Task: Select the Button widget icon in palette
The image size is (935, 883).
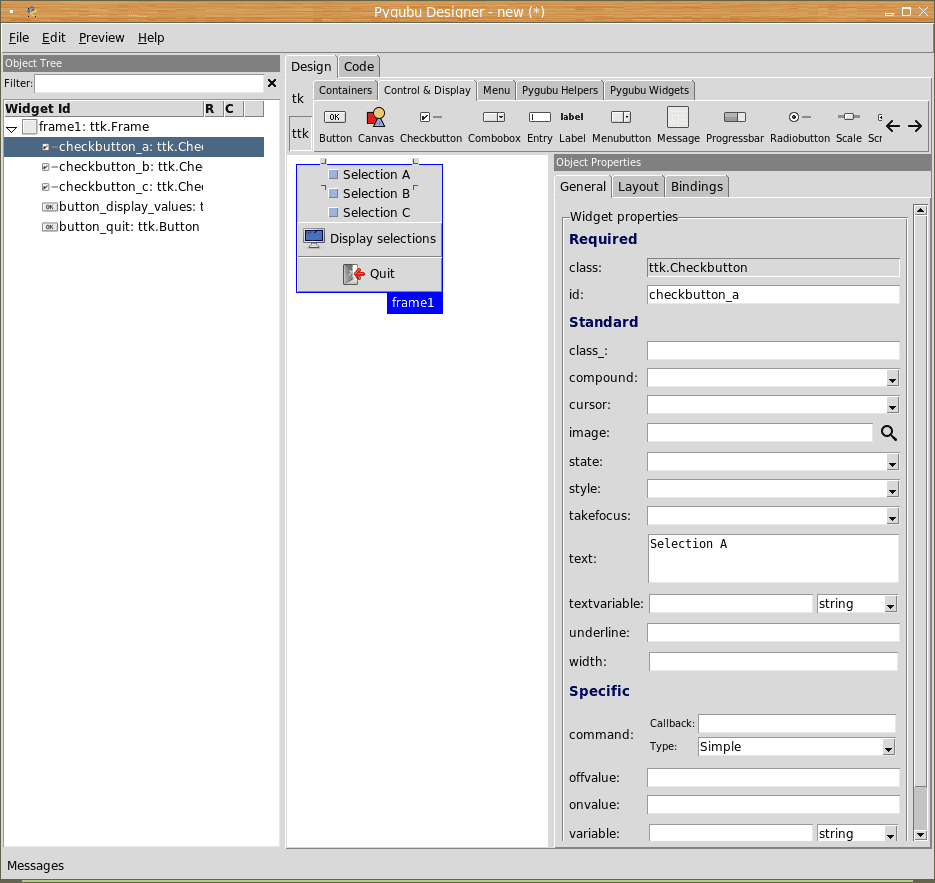Action: tap(335, 118)
